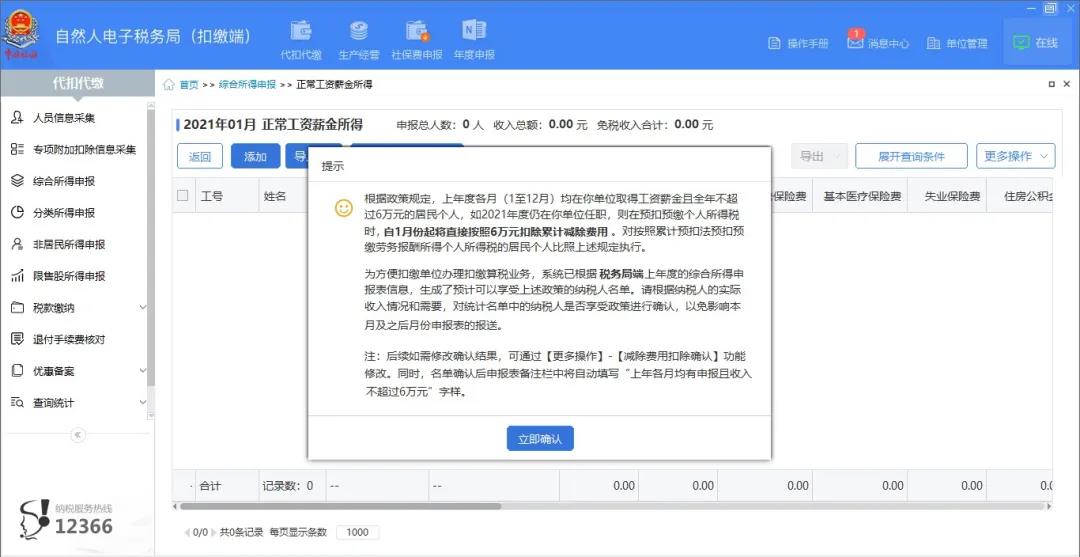Open 操作手册 from the header
Image resolution: width=1080 pixels, height=557 pixels.
point(798,43)
